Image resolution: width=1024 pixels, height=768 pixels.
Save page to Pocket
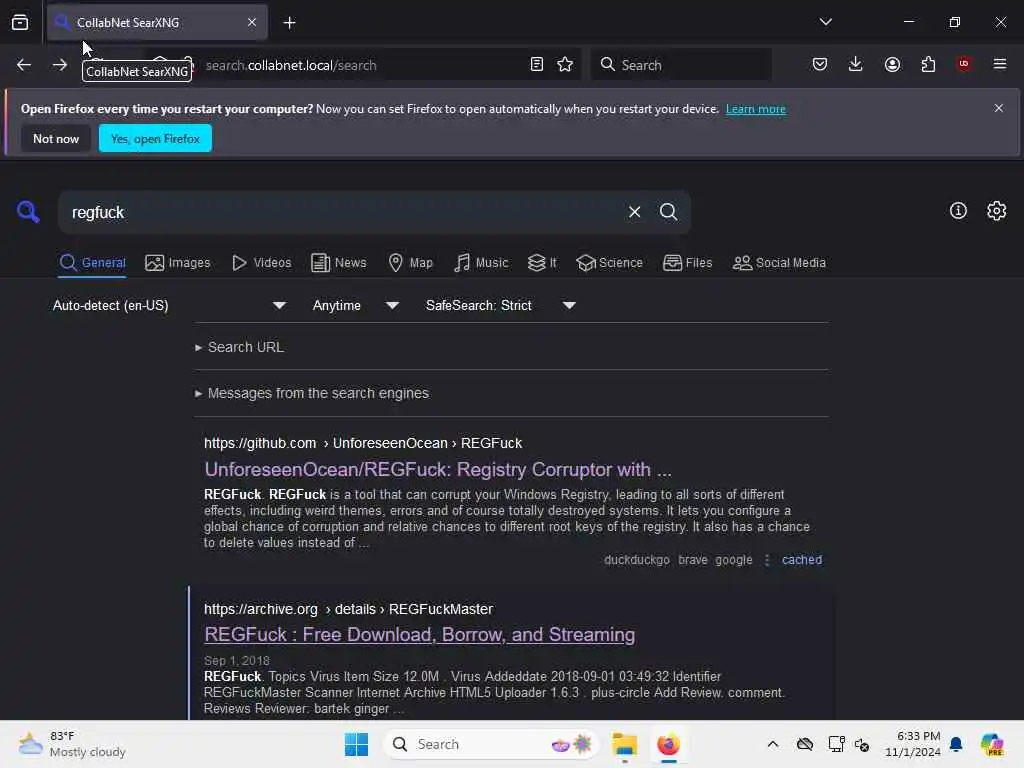tap(820, 64)
